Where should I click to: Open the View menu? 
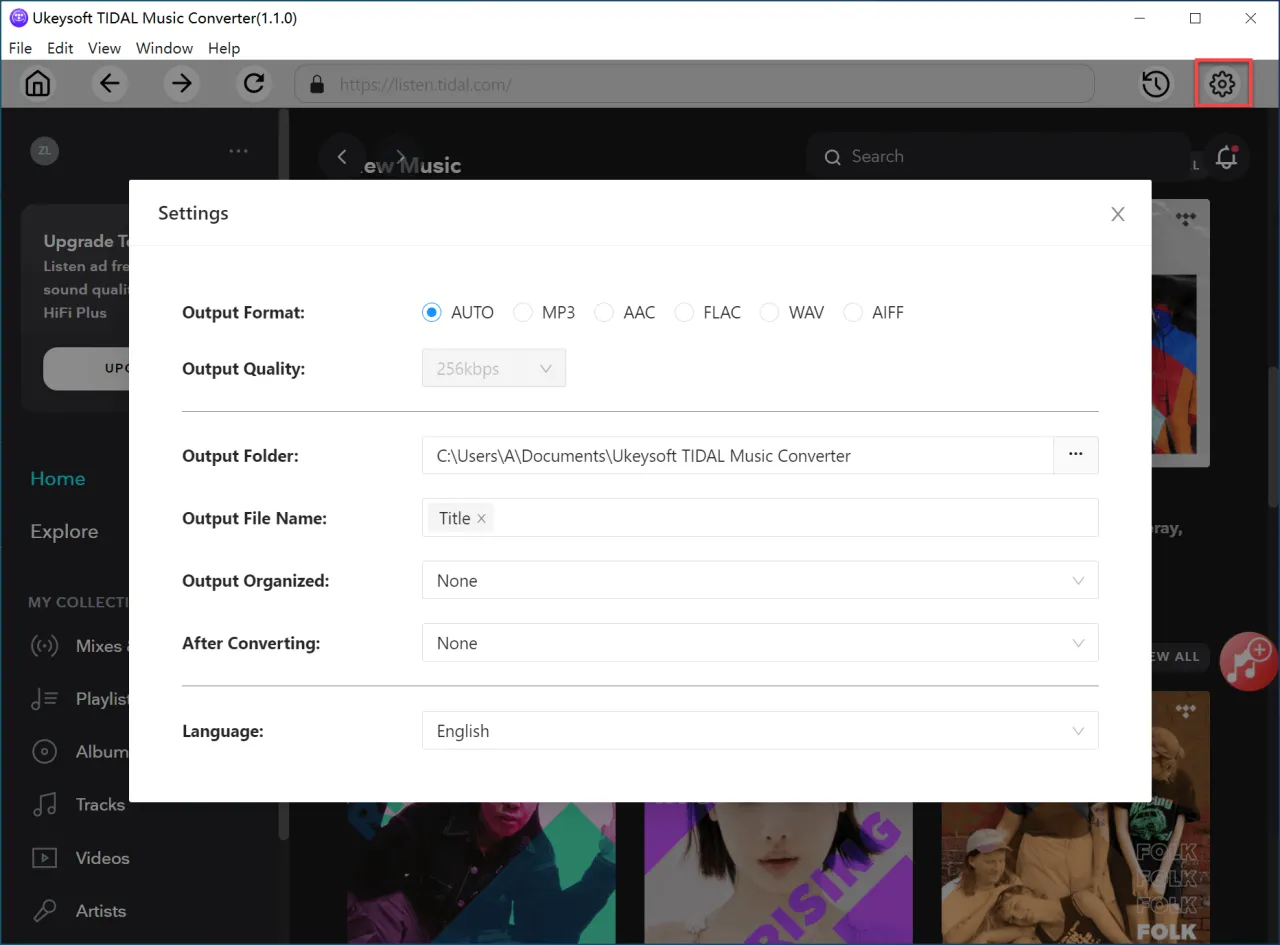(x=104, y=48)
